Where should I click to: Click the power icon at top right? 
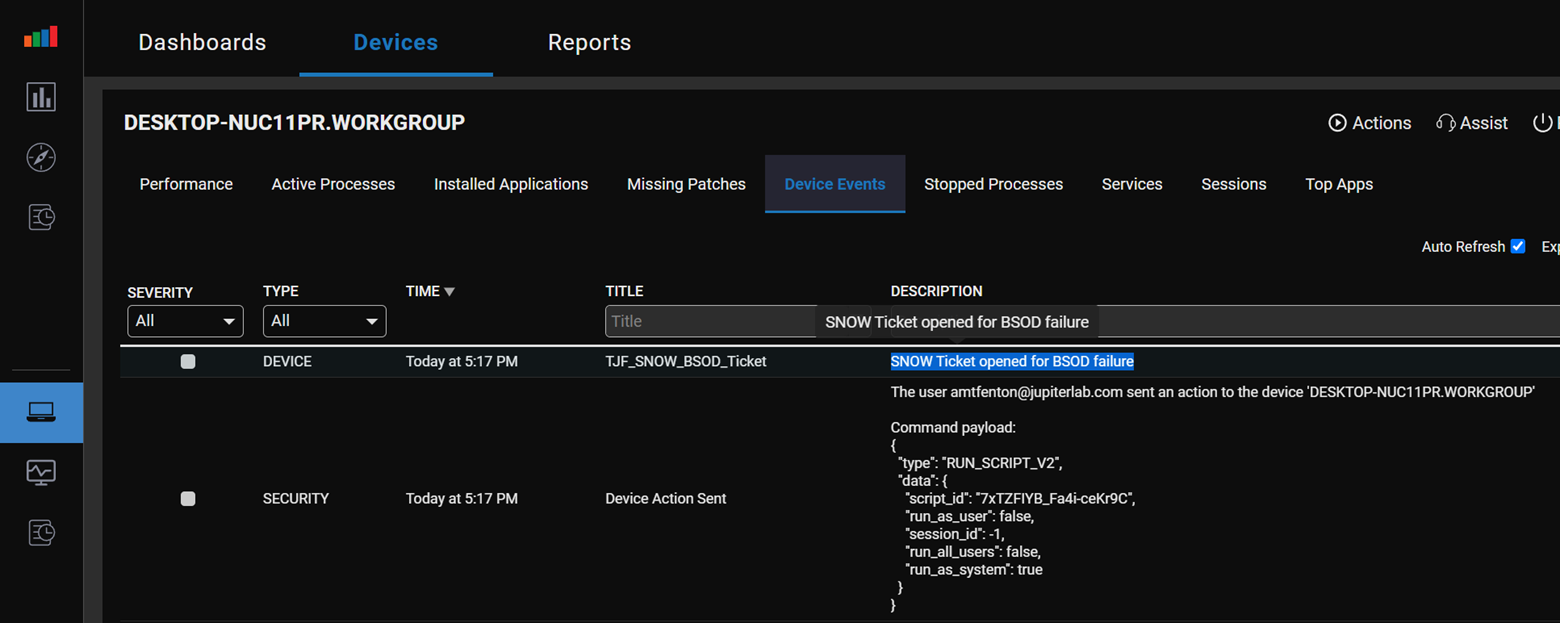point(1542,123)
